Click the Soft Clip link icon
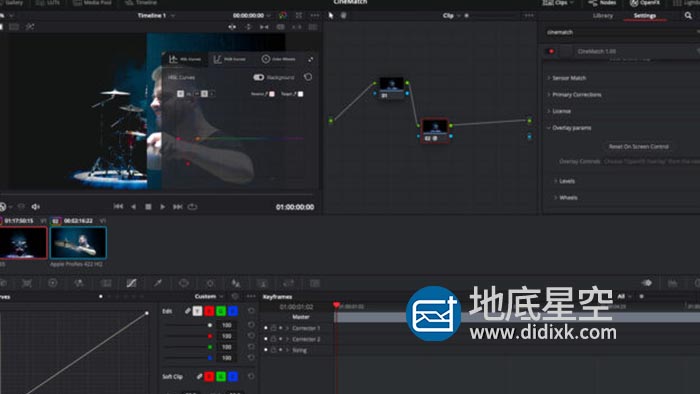The width and height of the screenshot is (700, 394). tap(199, 377)
